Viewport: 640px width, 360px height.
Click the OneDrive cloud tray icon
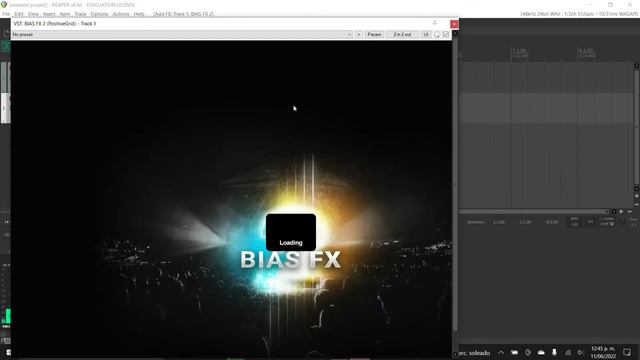(541, 352)
